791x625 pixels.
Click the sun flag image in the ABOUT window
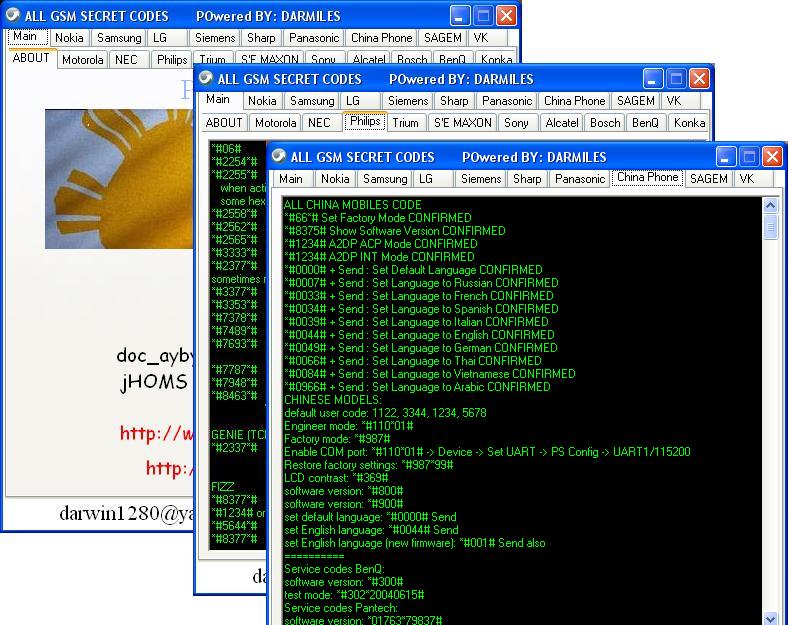pyautogui.click(x=119, y=179)
